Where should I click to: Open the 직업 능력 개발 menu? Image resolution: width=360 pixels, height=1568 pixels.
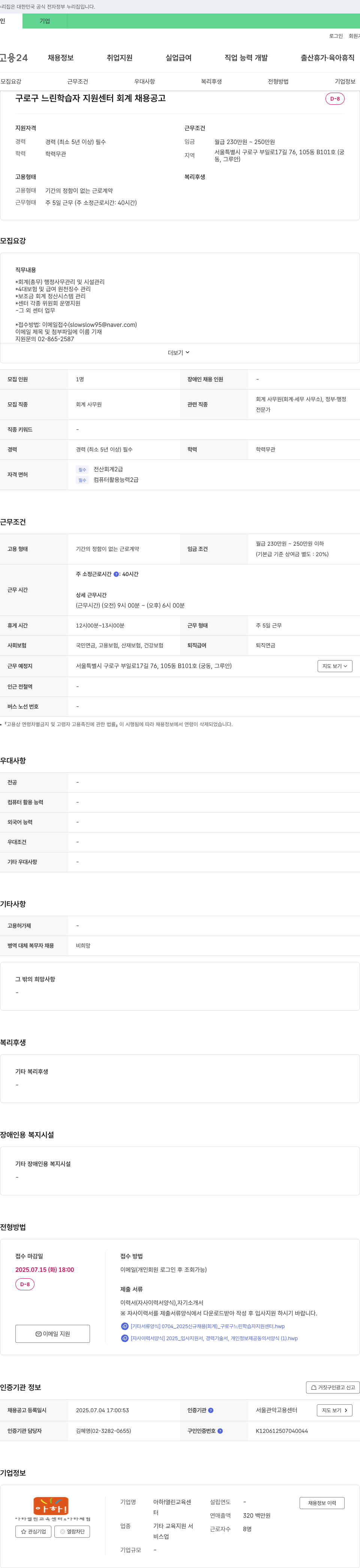pyautogui.click(x=246, y=58)
